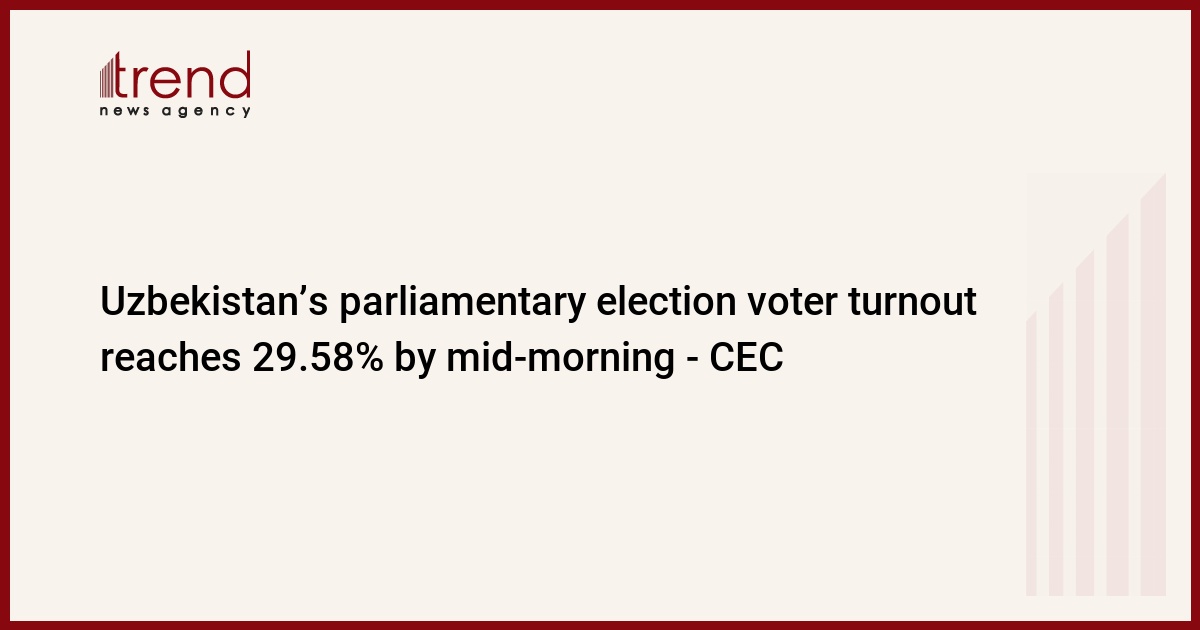Click the faded bar chart watermark graphic

click(1096, 385)
